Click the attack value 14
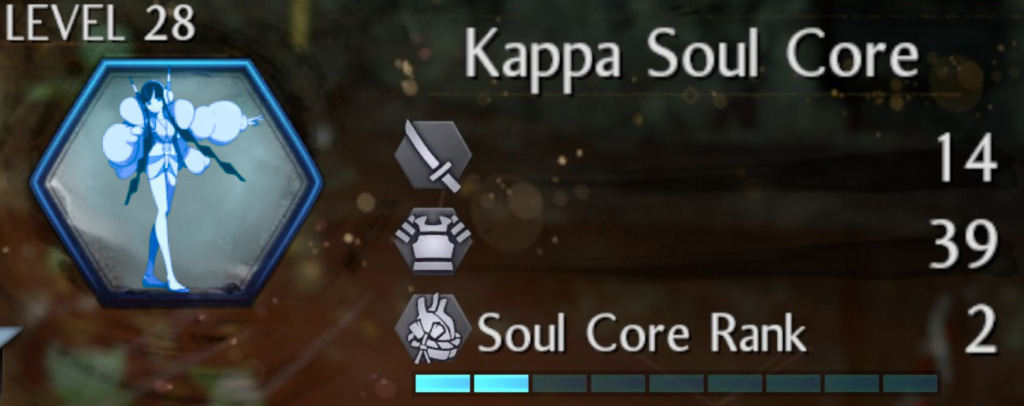Viewport: 1024px width, 406px height. point(967,158)
